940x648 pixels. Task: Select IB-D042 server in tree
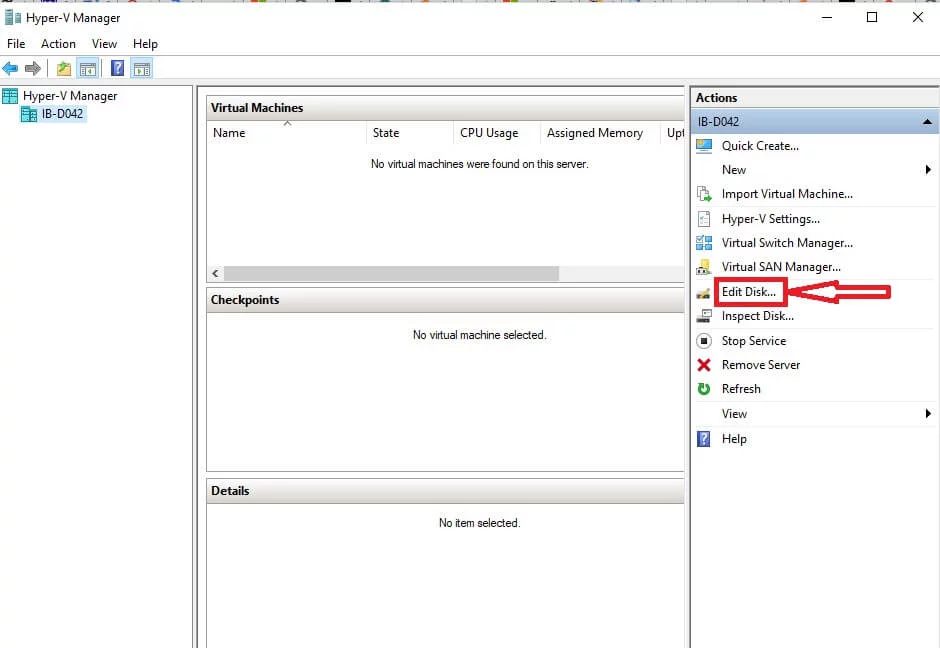(62, 114)
